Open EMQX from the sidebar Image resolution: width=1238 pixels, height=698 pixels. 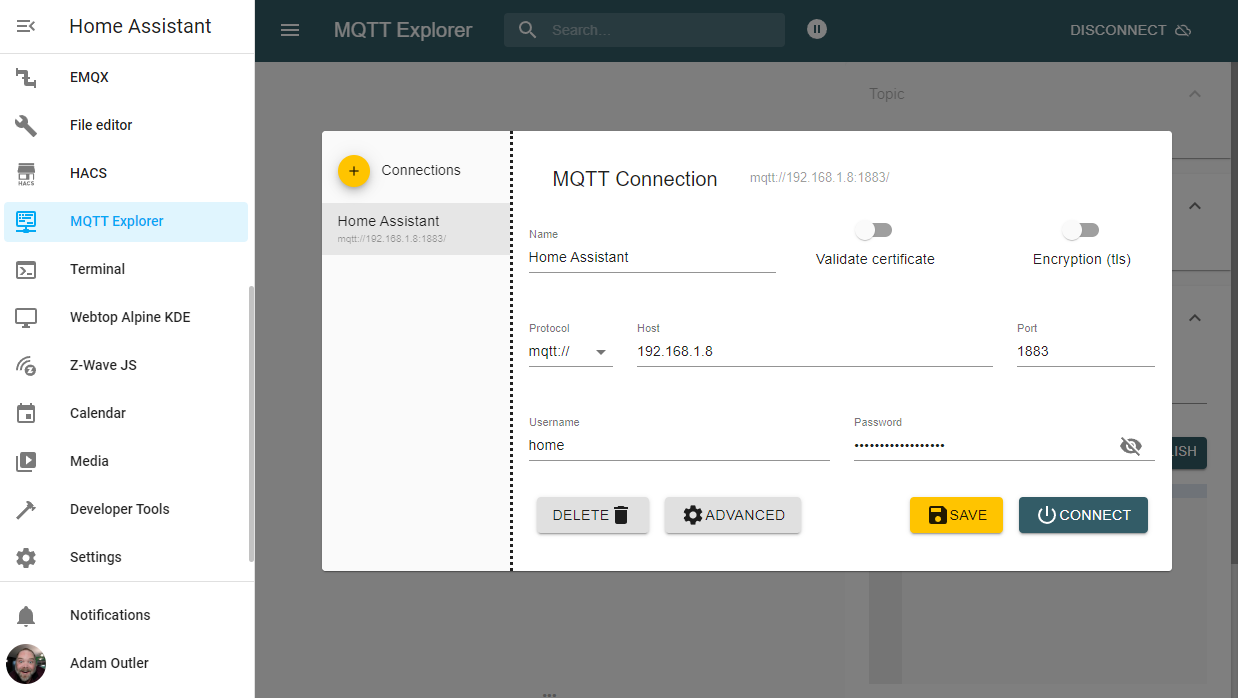126,77
